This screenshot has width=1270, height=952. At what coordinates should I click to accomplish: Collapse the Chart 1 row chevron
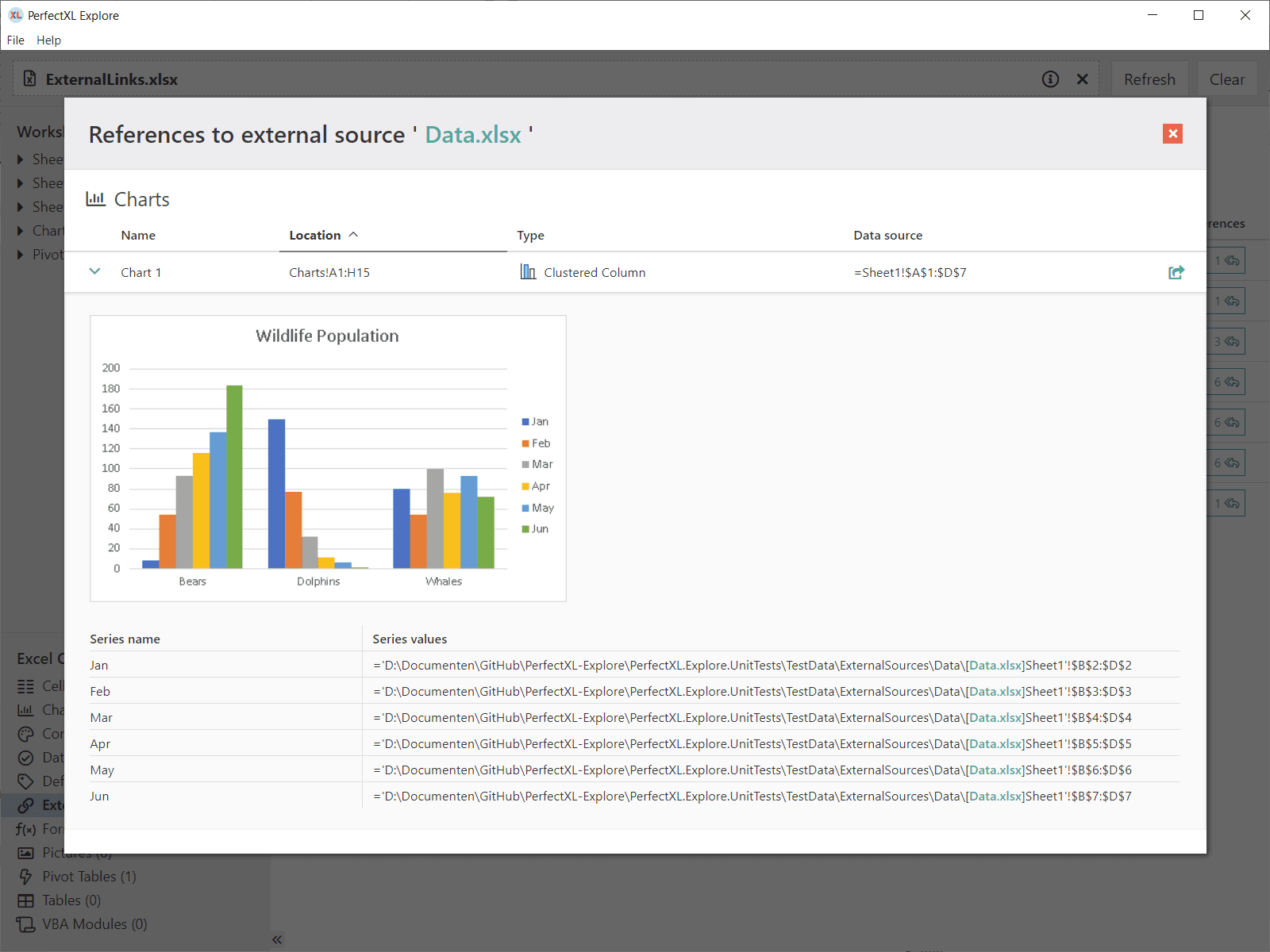point(95,271)
